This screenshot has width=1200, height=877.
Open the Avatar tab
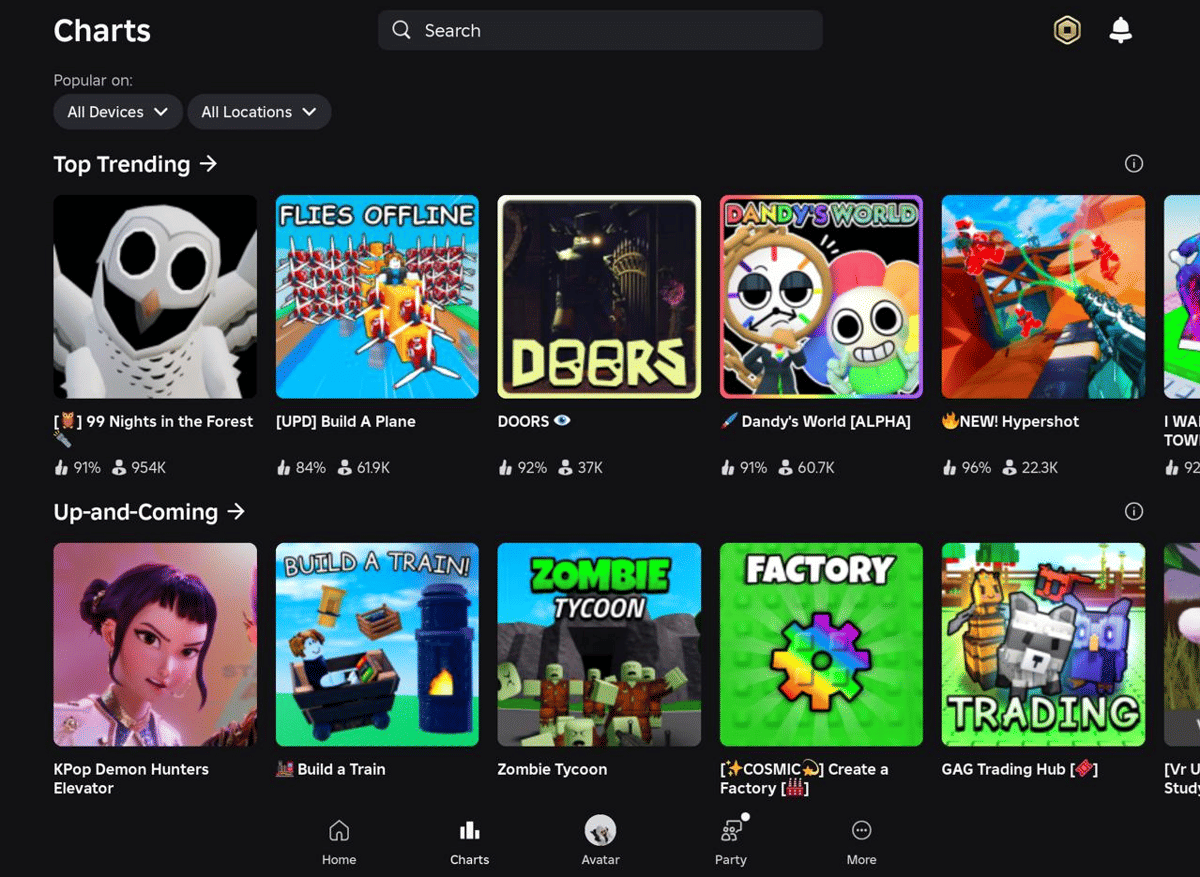pyautogui.click(x=600, y=839)
